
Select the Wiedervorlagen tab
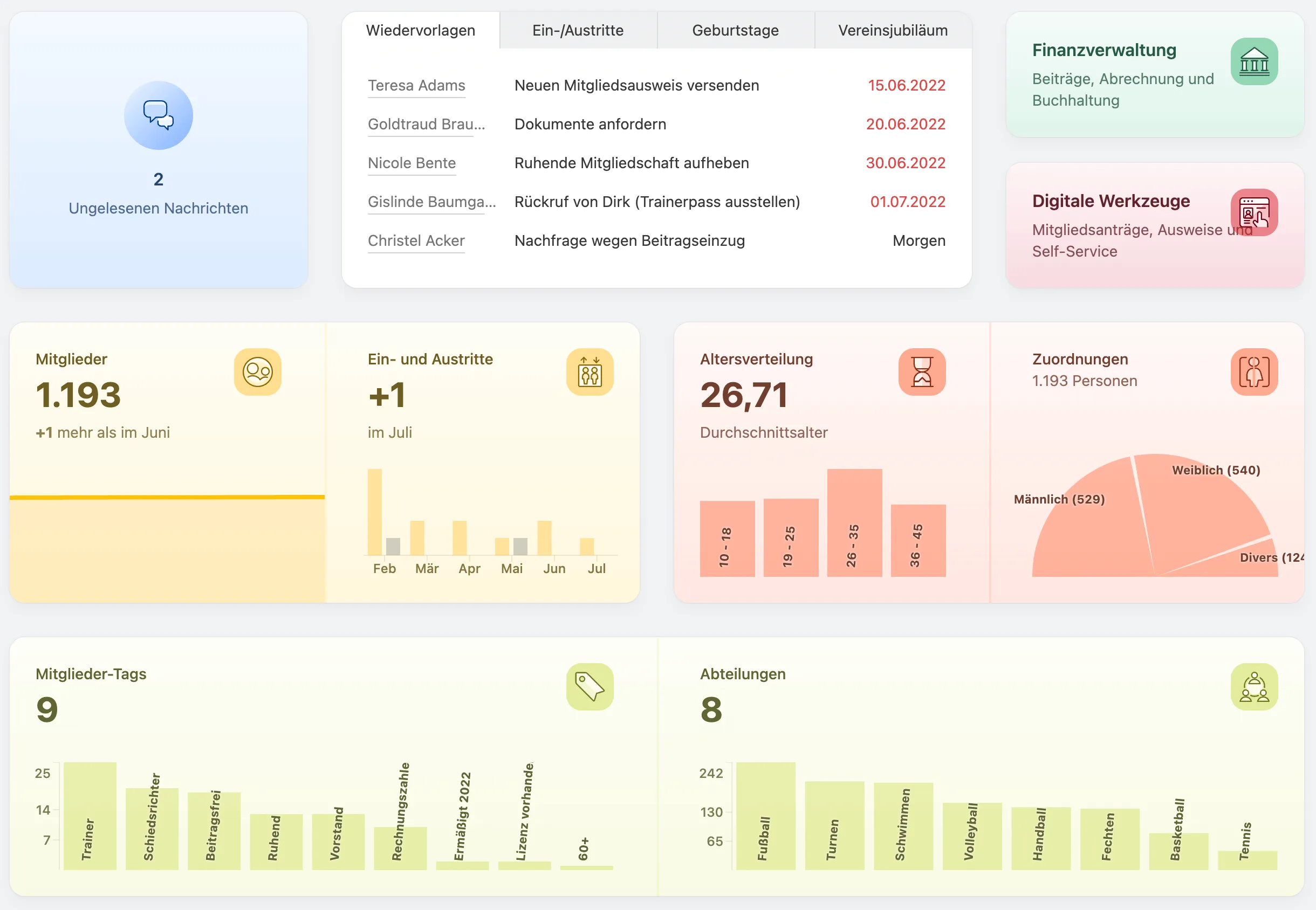420,30
